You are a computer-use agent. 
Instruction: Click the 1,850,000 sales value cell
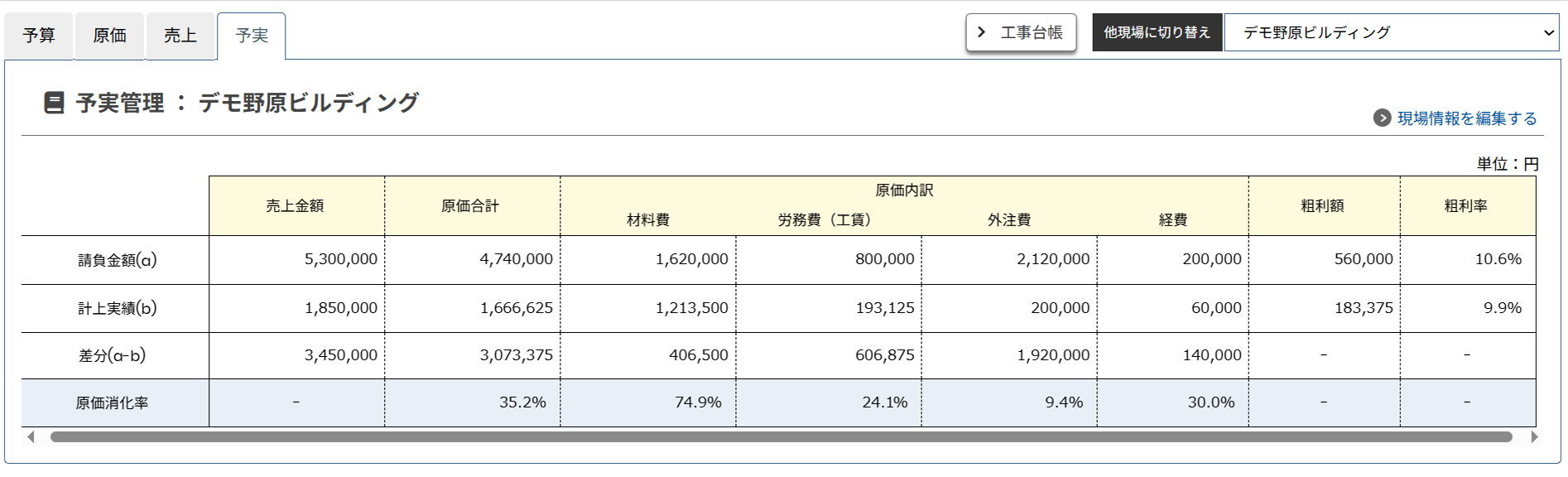pos(340,308)
